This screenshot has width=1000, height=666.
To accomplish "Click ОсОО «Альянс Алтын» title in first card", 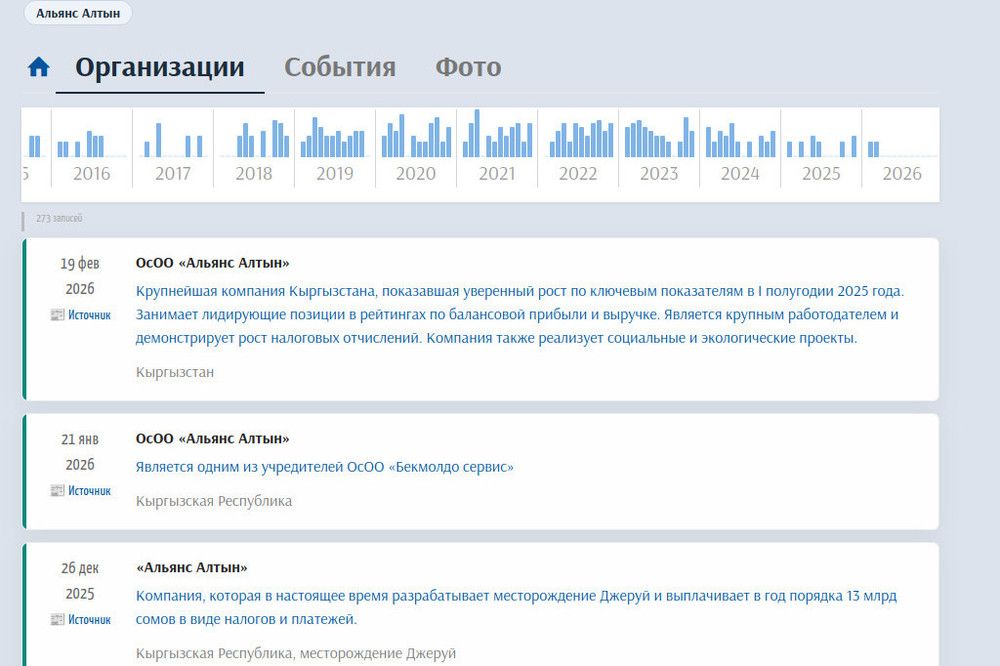I will 212,263.
